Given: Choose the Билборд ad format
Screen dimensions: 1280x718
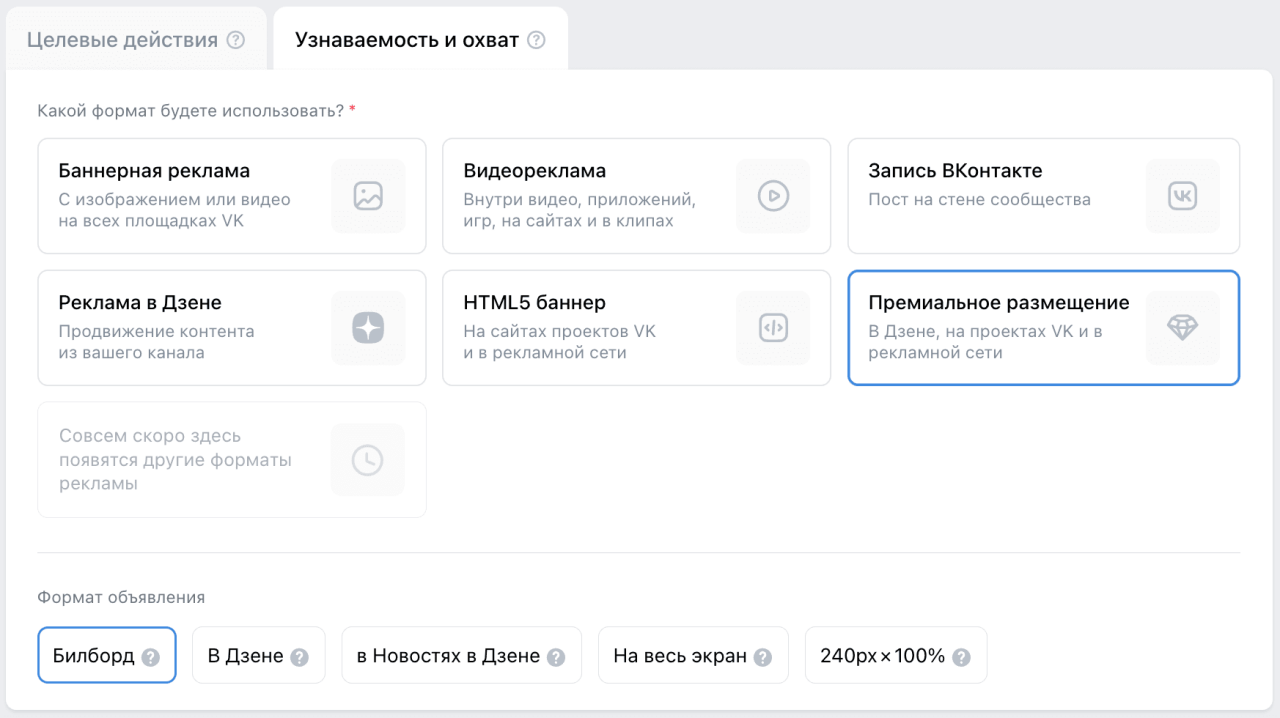Looking at the screenshot, I should point(94,656).
